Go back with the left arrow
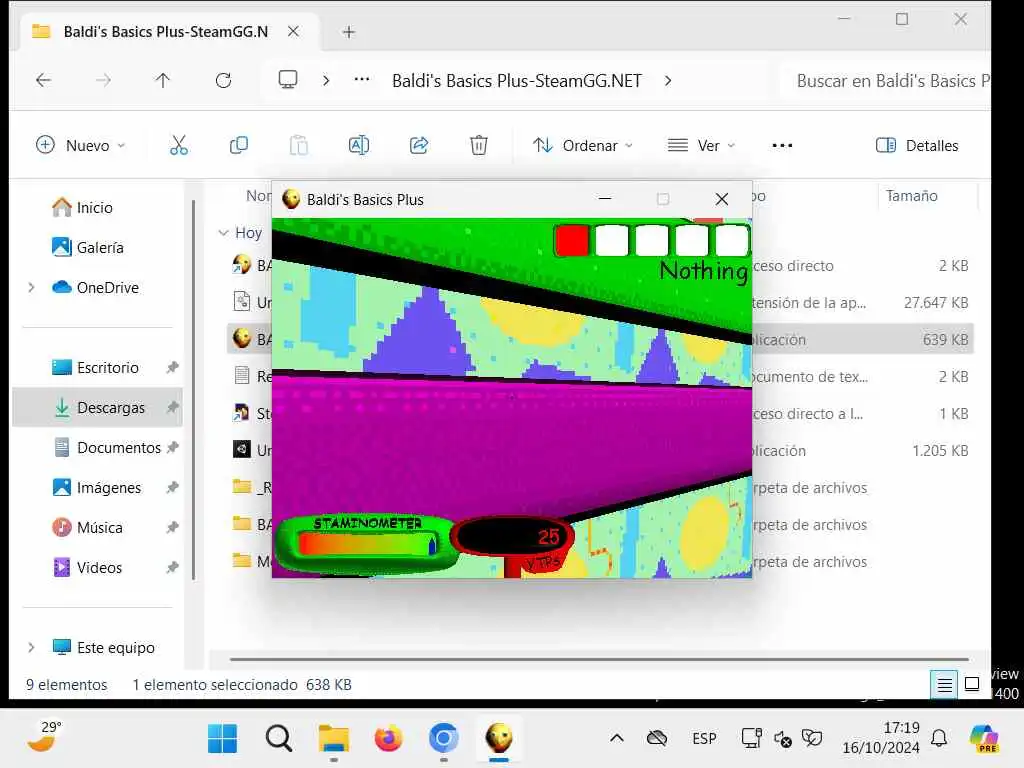 (x=44, y=80)
